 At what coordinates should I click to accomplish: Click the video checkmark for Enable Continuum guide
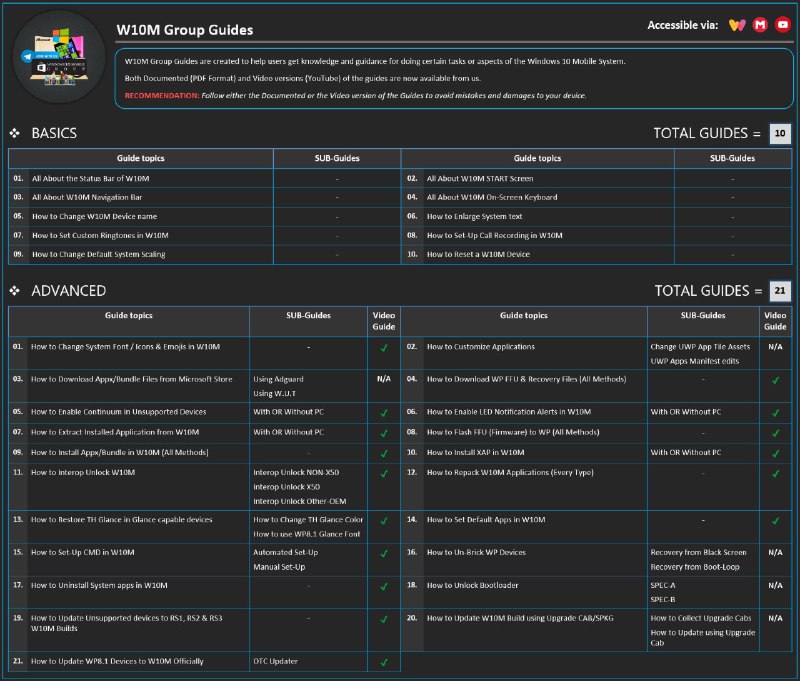[384, 413]
